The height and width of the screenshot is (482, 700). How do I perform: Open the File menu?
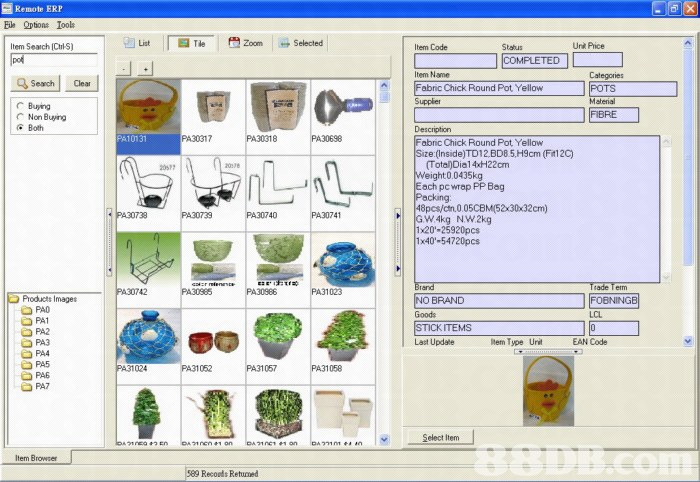point(11,24)
